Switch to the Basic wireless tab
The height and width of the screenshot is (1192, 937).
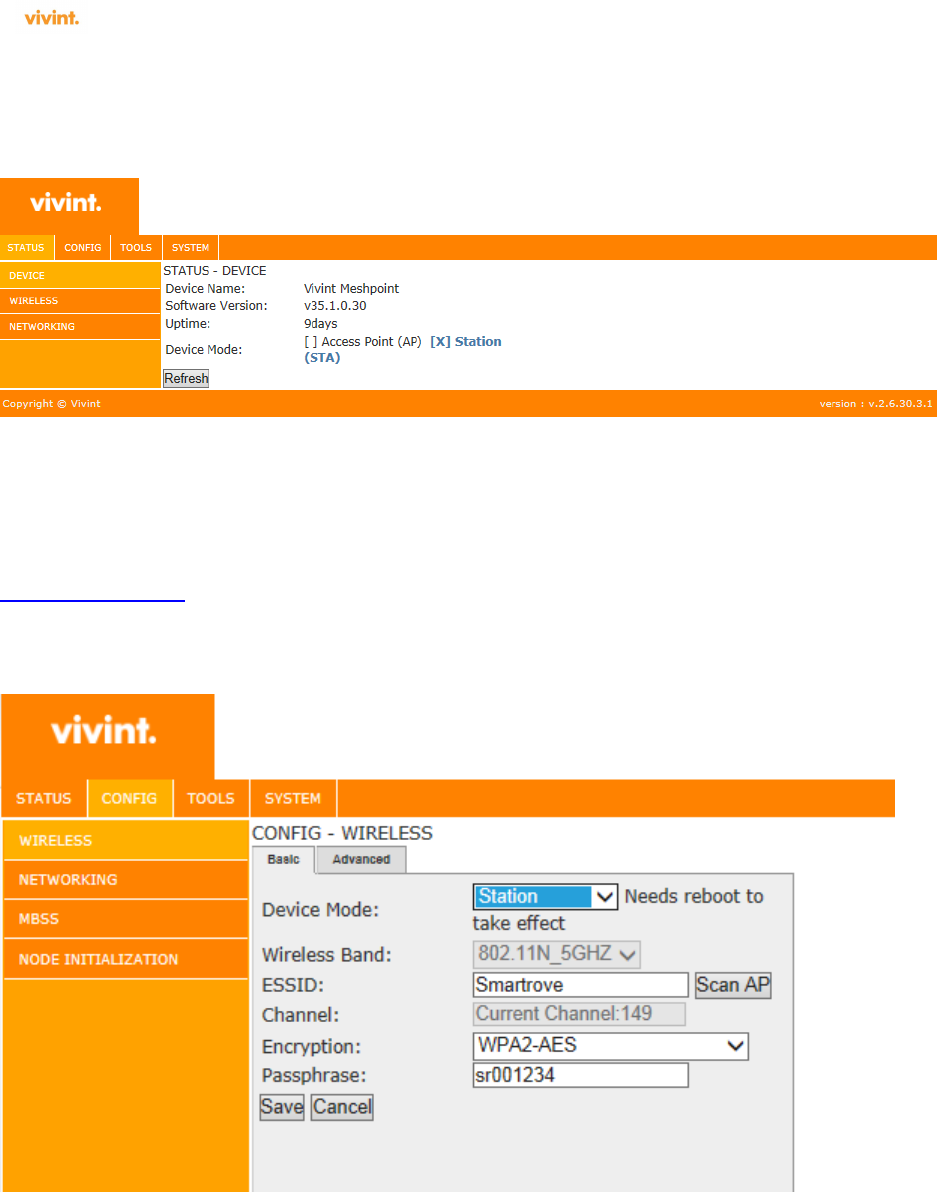(283, 860)
